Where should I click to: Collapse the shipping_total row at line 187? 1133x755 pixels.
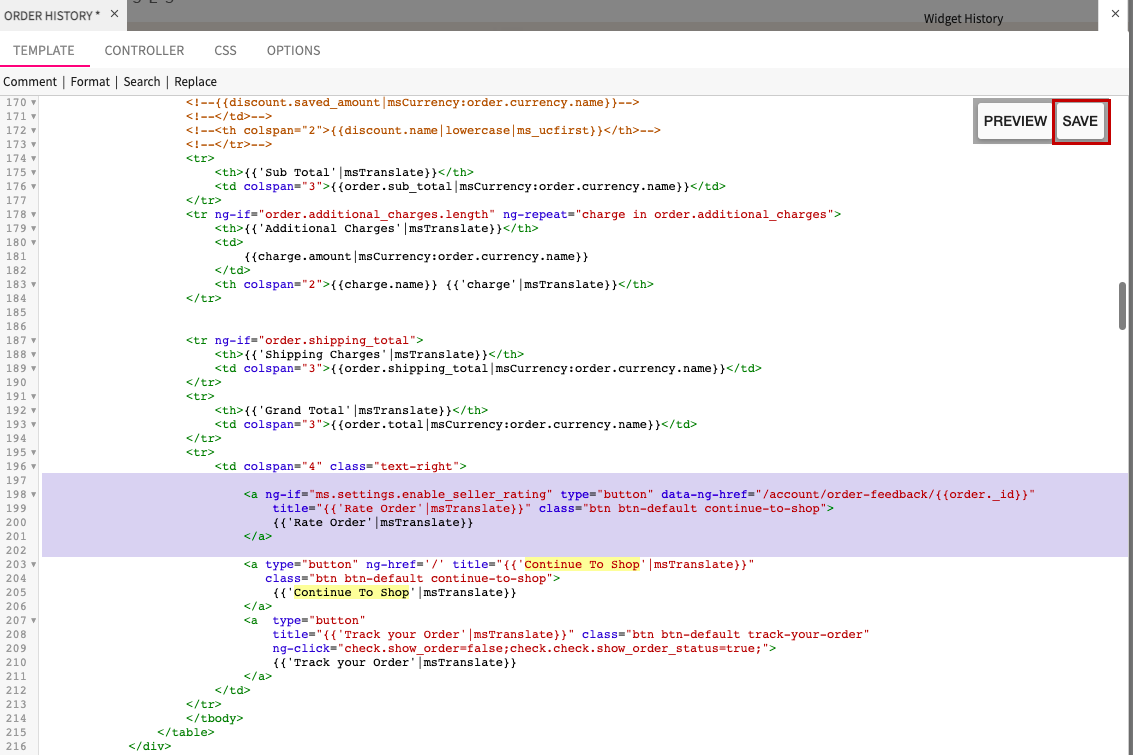[x=33, y=341]
